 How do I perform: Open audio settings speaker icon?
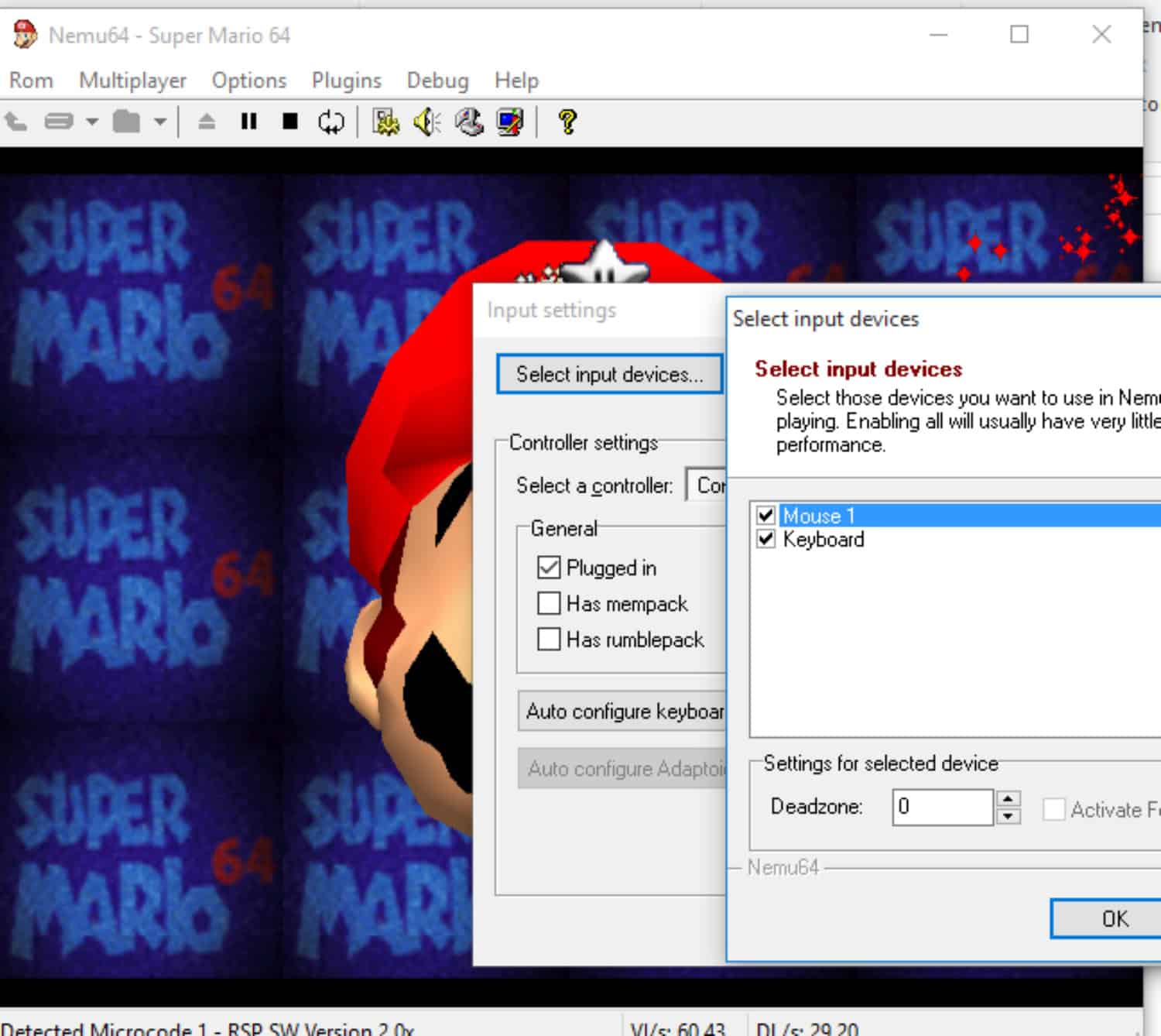pos(427,122)
